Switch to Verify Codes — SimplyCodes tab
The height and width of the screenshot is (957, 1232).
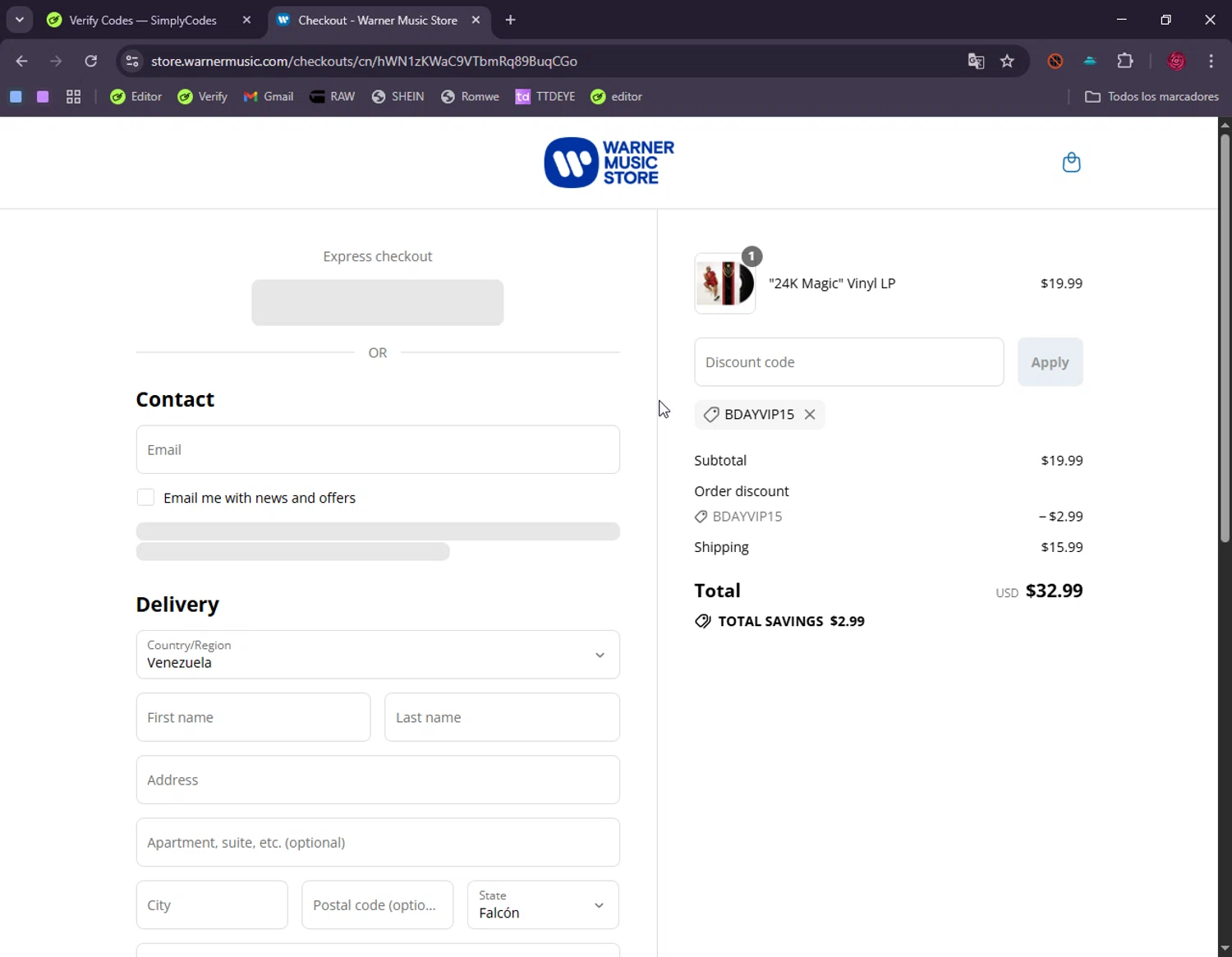(143, 20)
